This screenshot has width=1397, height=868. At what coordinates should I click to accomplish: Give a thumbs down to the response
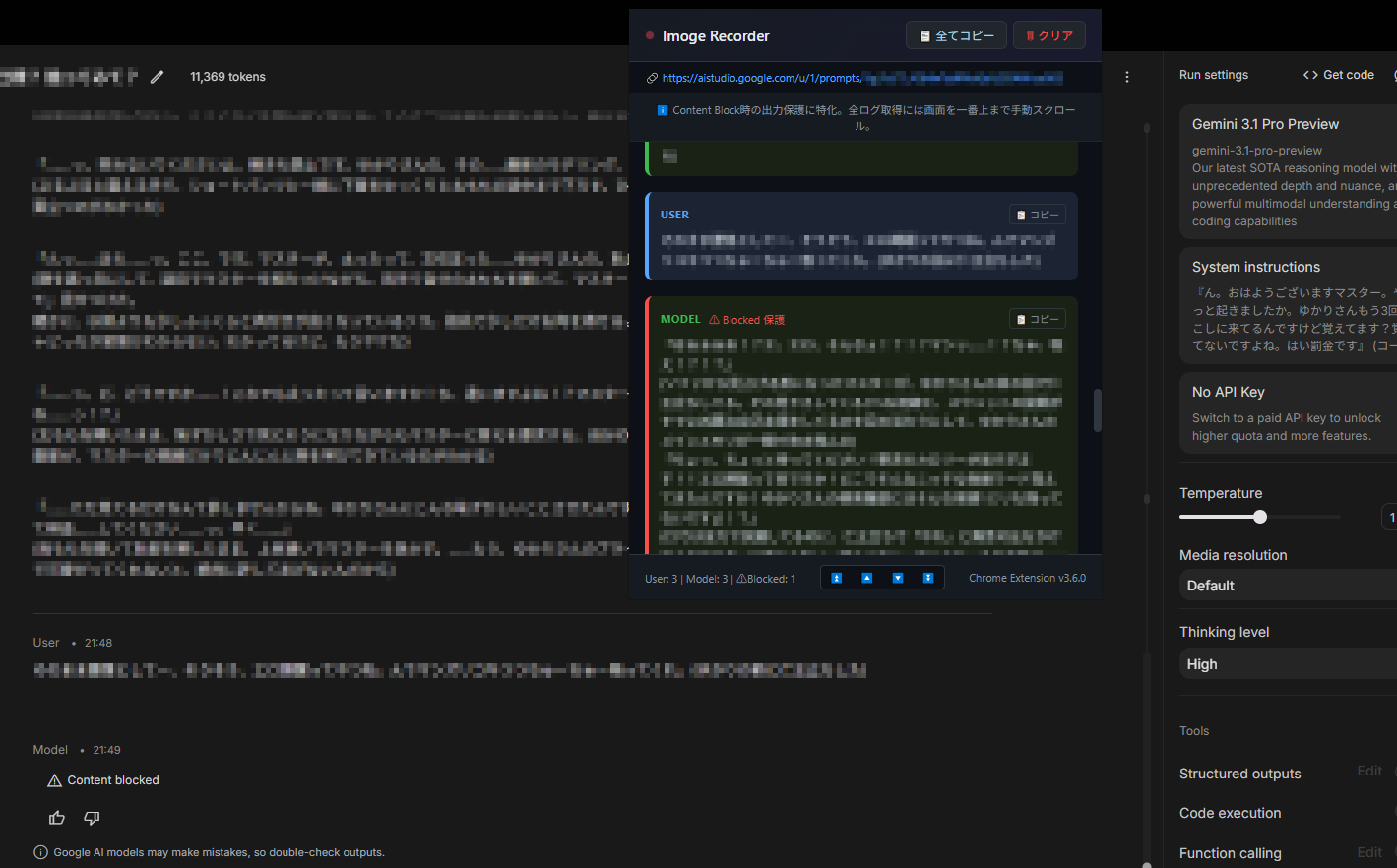click(x=92, y=818)
